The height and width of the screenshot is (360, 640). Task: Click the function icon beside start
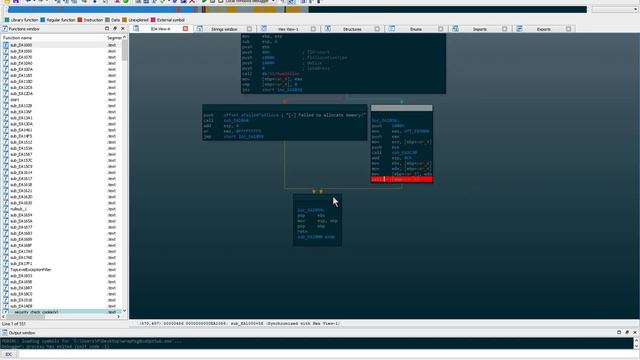tap(6, 100)
